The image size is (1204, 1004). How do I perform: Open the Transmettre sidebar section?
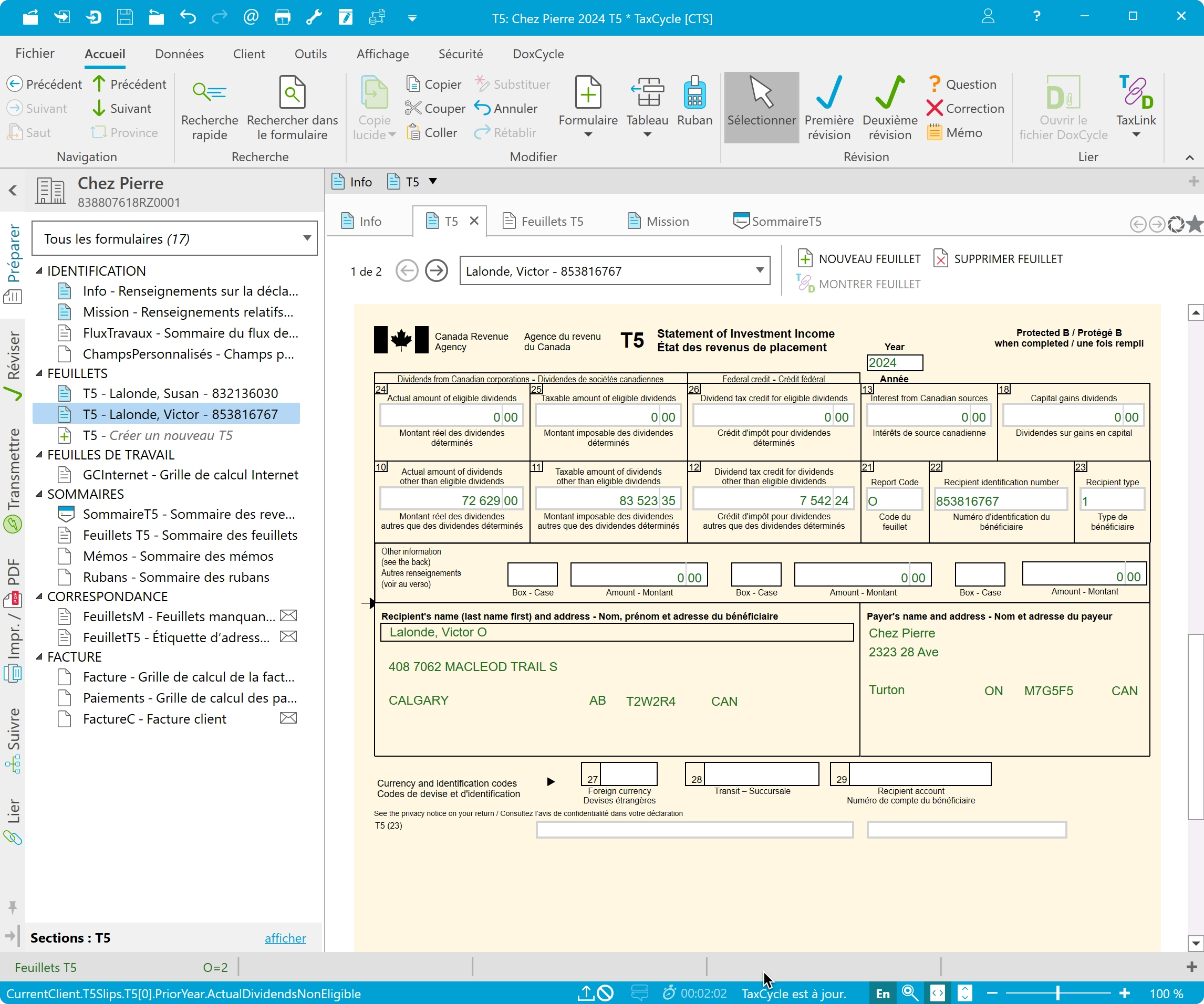click(x=13, y=480)
